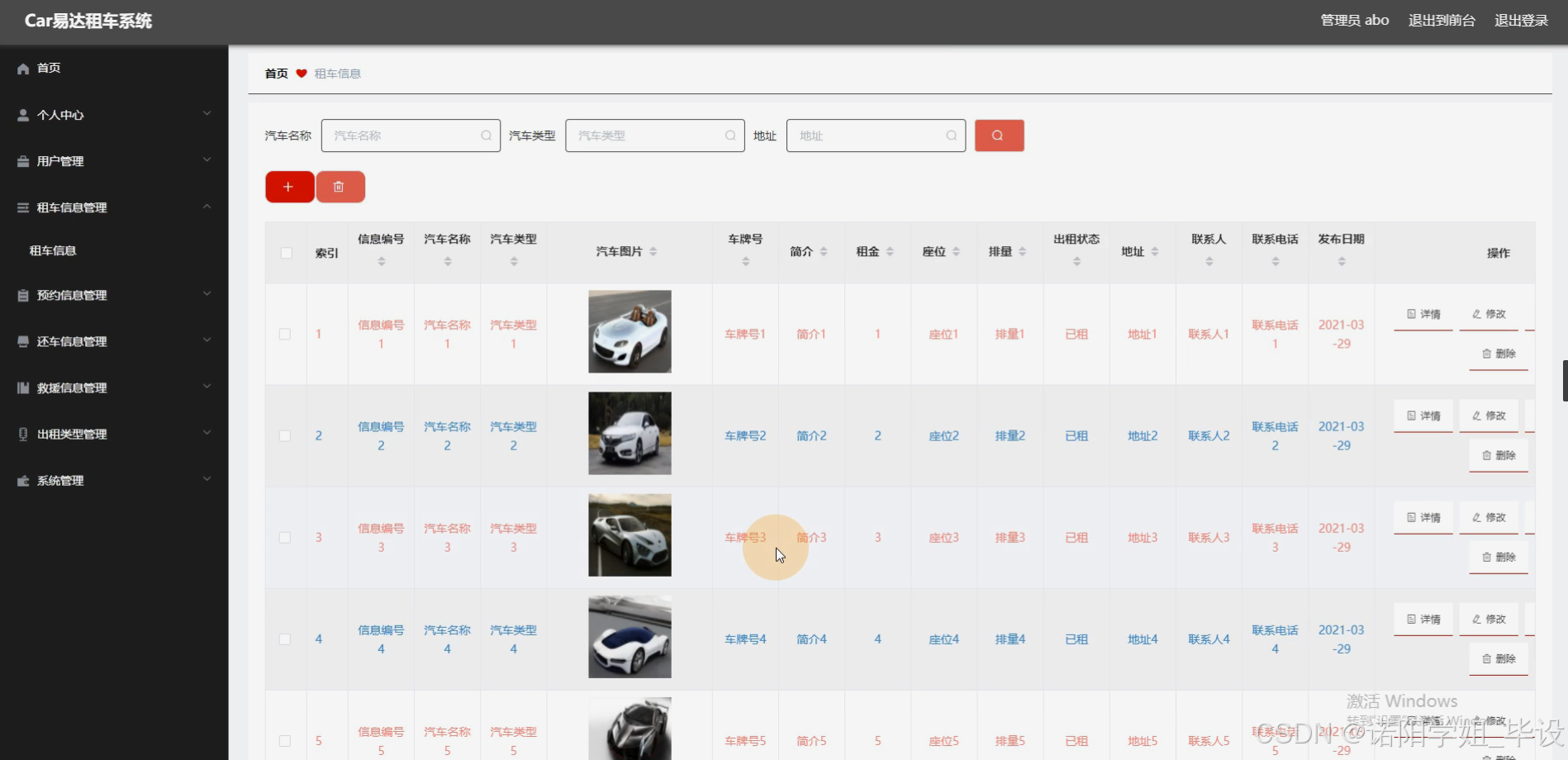Open the 首页 home icon in sidebar
The image size is (1568, 760).
coord(22,68)
